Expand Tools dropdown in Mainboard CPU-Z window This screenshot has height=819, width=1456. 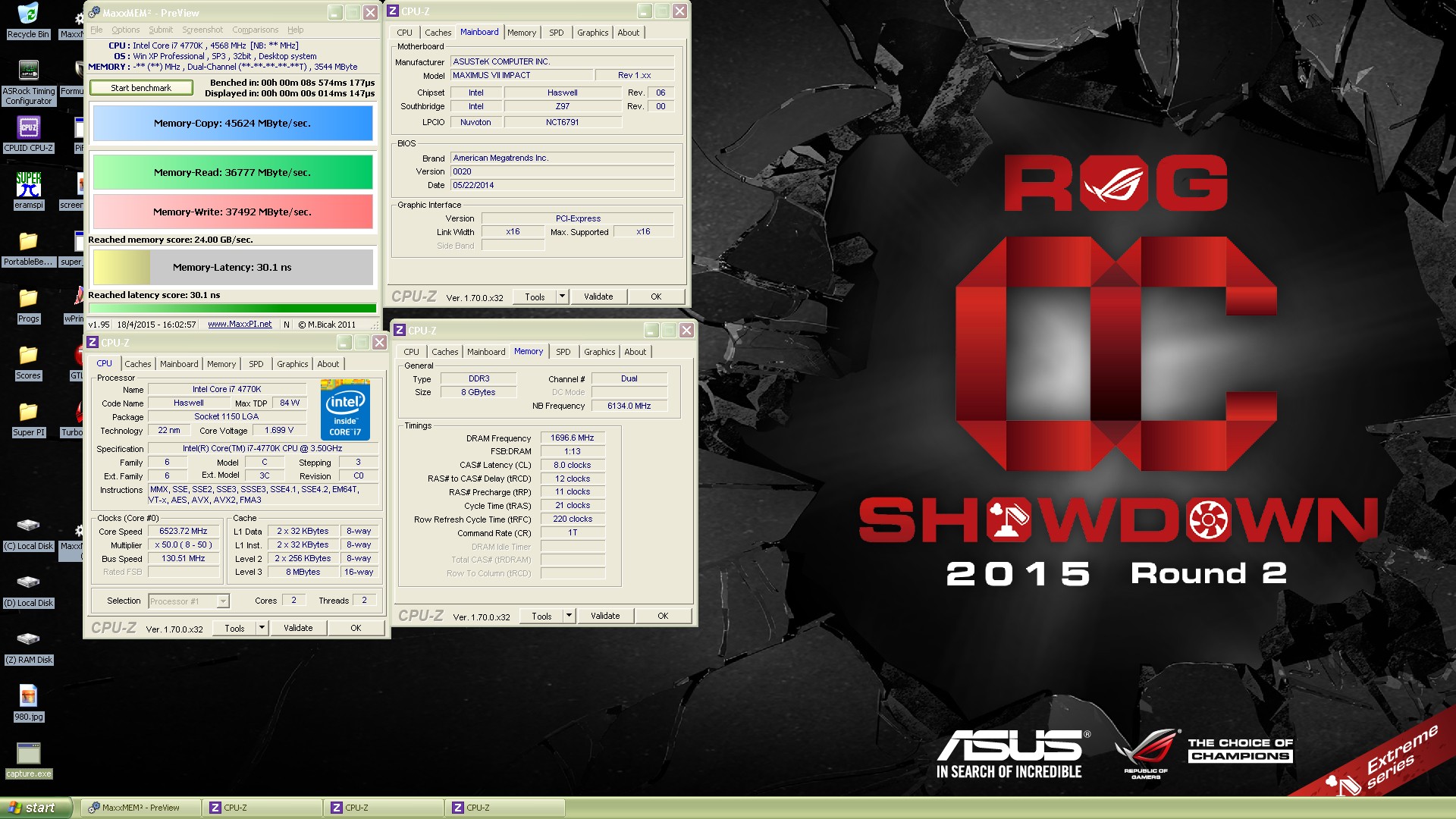562,297
